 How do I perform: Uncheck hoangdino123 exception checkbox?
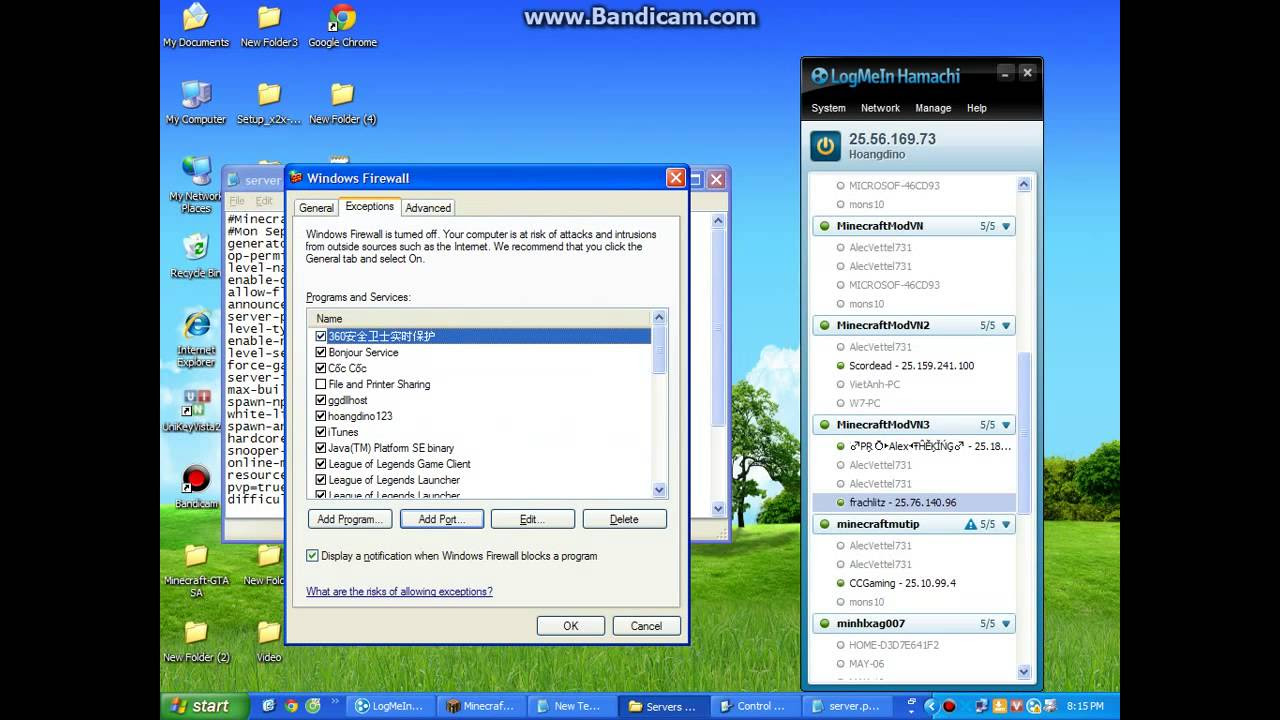(321, 416)
